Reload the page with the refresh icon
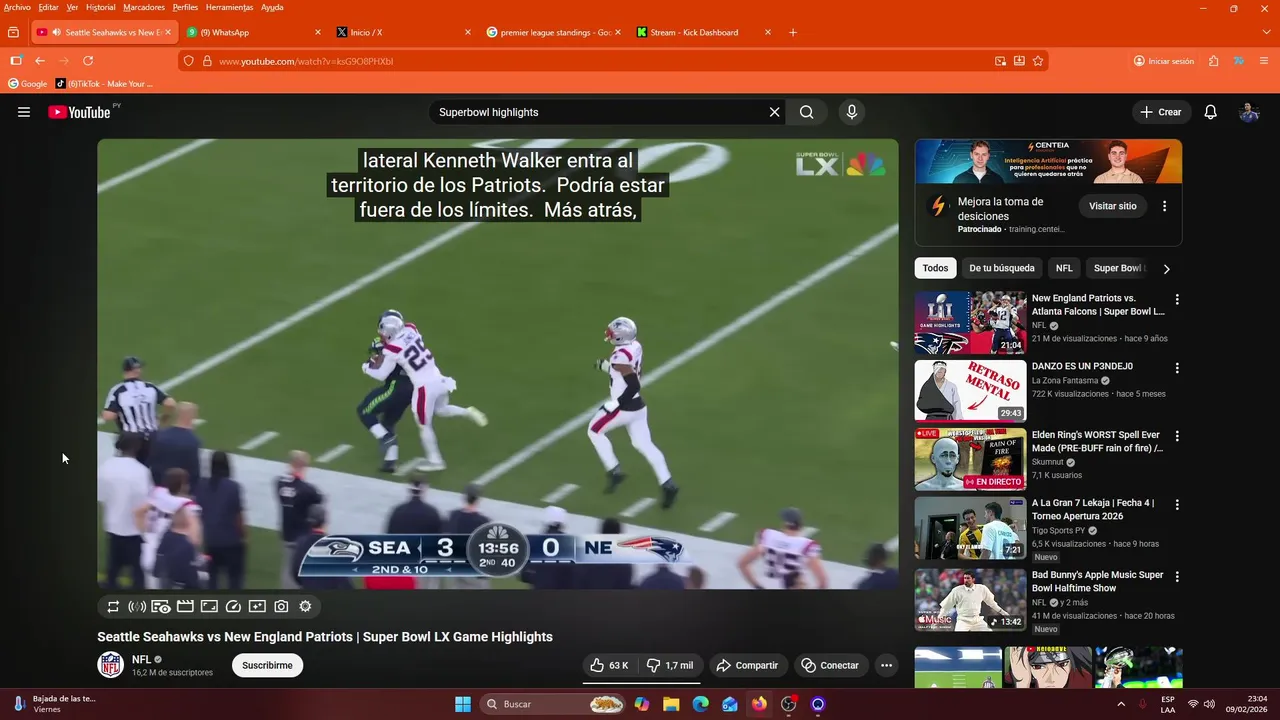The height and width of the screenshot is (720, 1280). pos(88,61)
